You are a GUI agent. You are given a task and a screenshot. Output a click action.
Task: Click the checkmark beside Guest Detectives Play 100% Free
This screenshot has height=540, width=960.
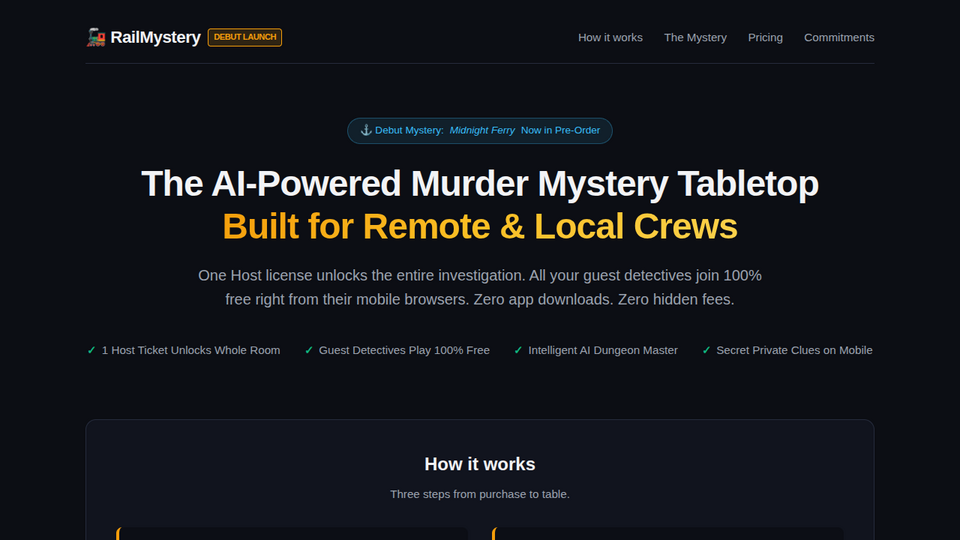309,350
